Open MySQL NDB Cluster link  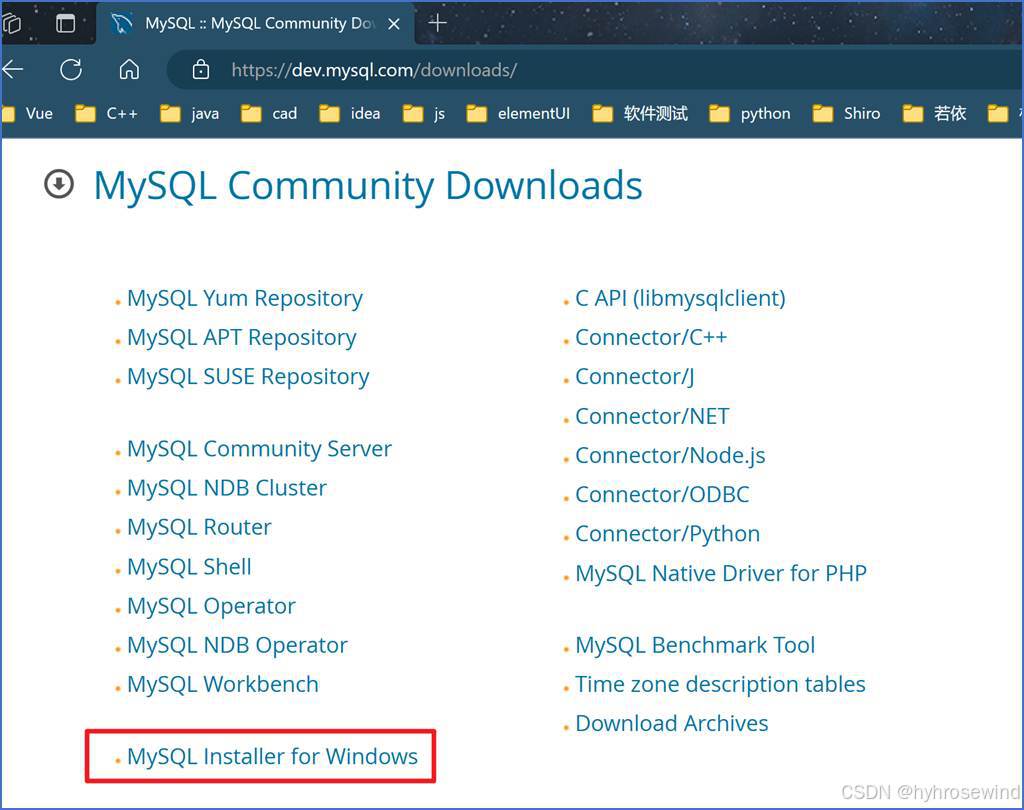227,488
